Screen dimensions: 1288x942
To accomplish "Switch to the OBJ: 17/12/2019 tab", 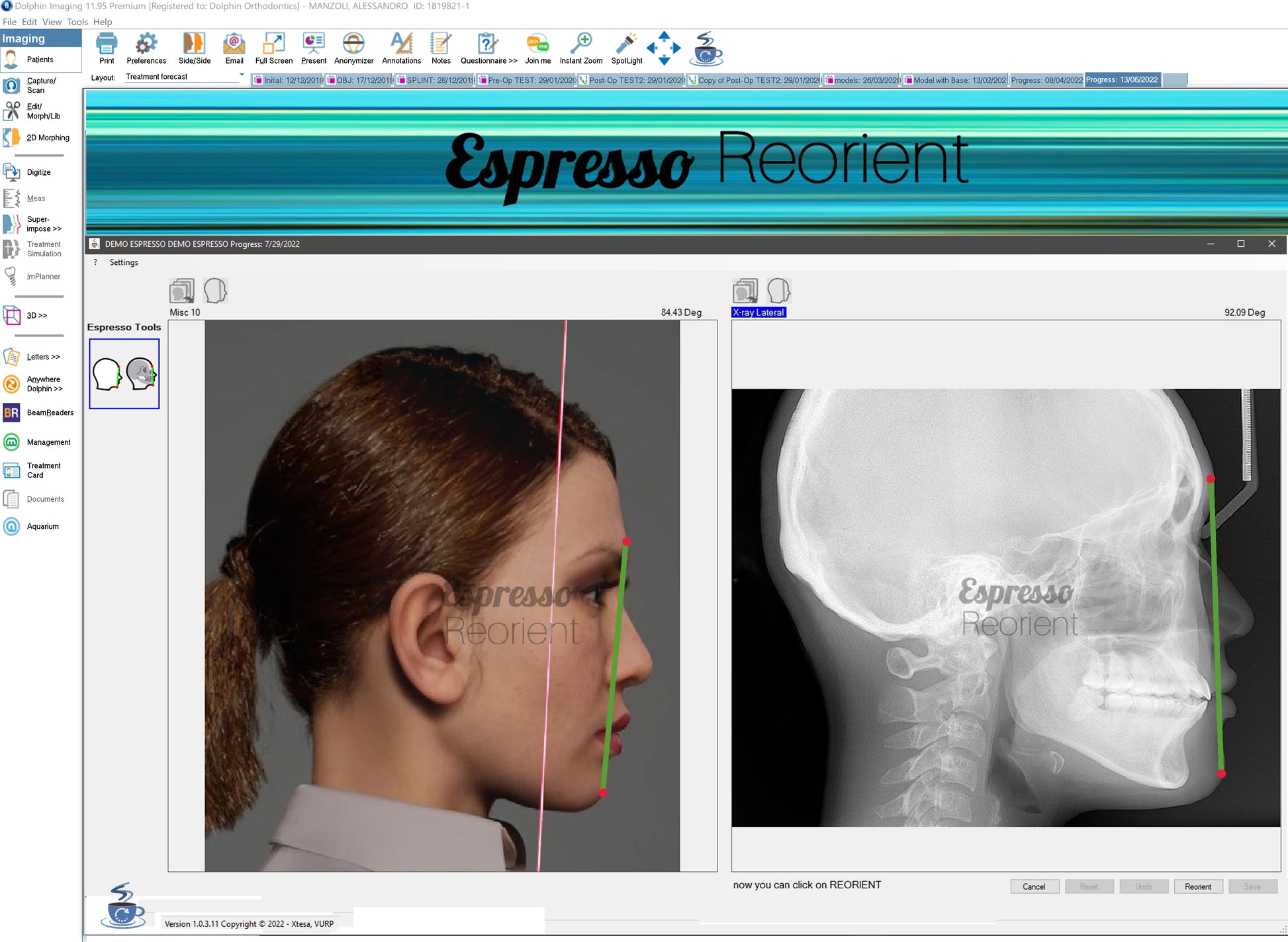I will point(359,80).
